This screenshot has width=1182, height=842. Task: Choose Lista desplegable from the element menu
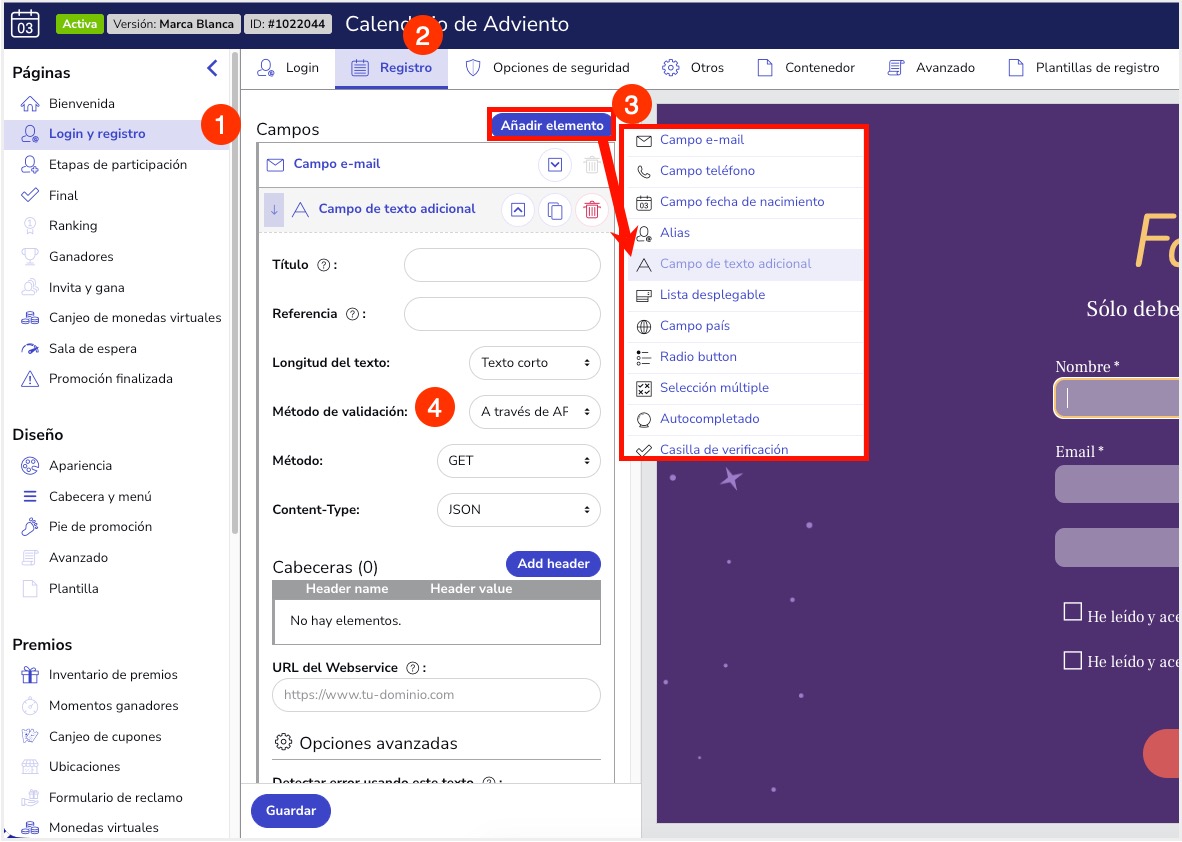[x=746, y=295]
